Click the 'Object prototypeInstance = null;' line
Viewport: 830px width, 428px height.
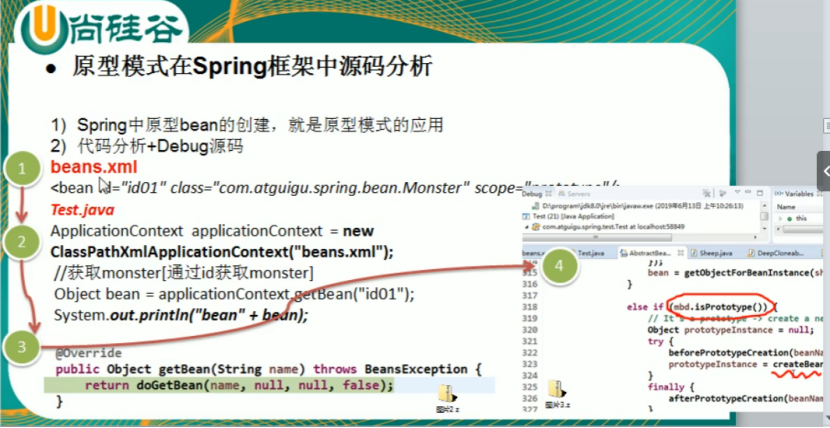(x=731, y=330)
